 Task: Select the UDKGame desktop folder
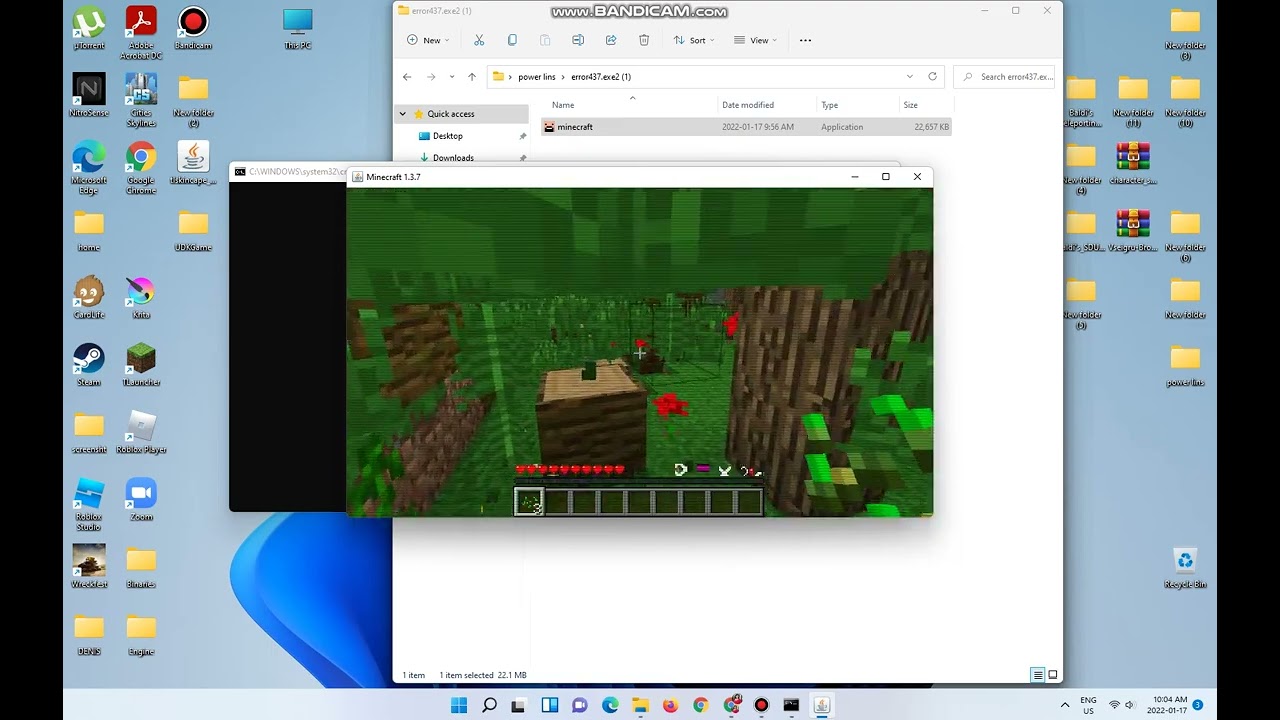pos(193,229)
